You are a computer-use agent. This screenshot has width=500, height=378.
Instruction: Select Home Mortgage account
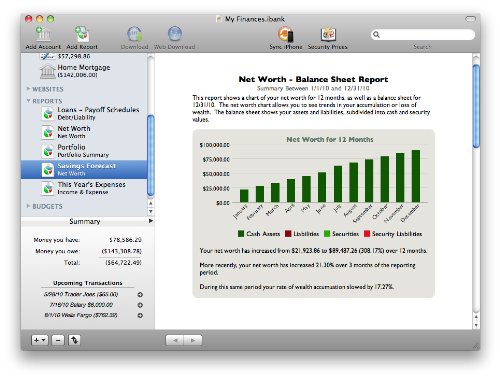84,71
